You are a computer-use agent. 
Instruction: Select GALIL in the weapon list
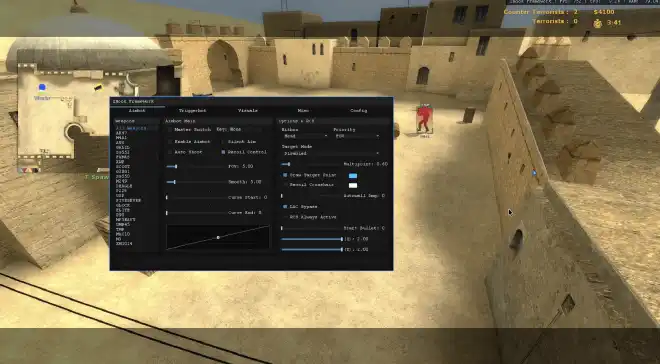point(122,148)
